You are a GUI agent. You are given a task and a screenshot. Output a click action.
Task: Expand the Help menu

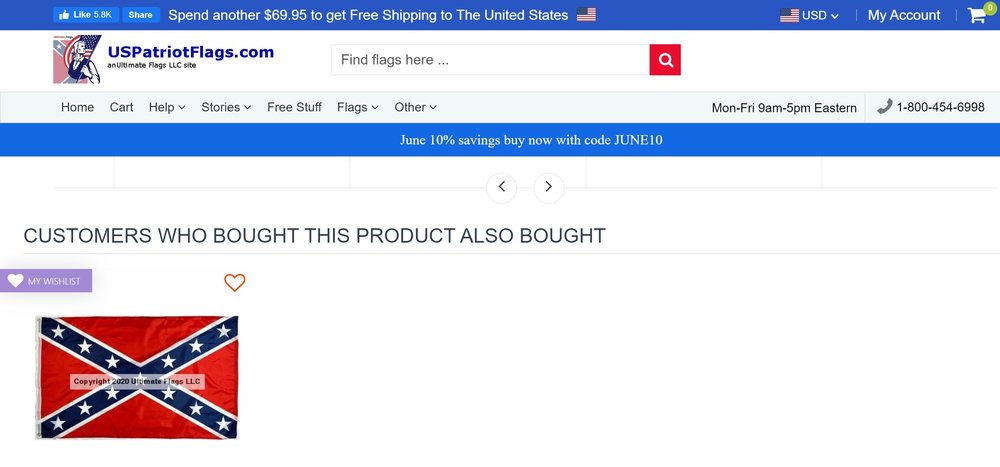[x=167, y=107]
